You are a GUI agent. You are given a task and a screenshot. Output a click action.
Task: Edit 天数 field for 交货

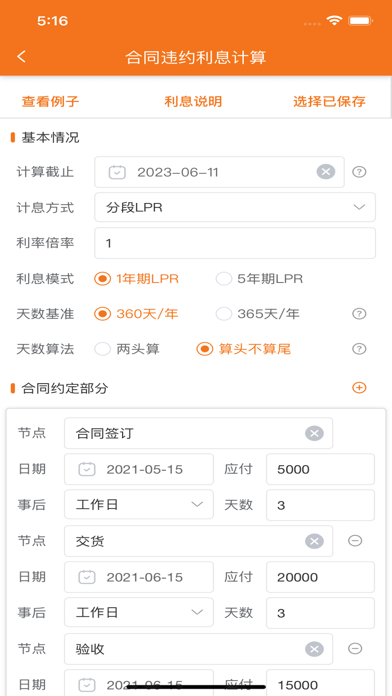pos(320,613)
